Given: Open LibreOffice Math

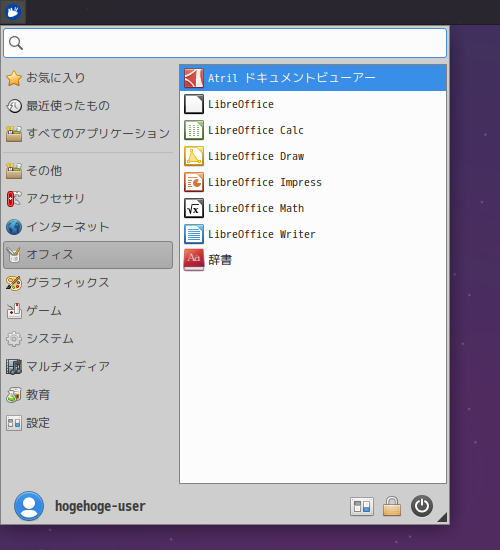Looking at the screenshot, I should (313, 208).
